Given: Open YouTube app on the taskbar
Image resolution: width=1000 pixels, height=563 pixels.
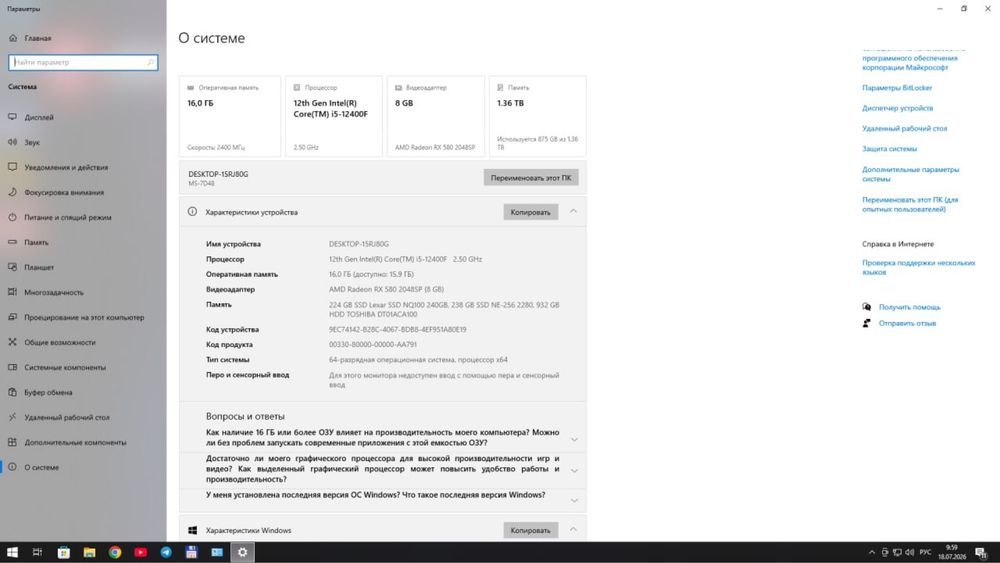Looking at the screenshot, I should tap(140, 552).
